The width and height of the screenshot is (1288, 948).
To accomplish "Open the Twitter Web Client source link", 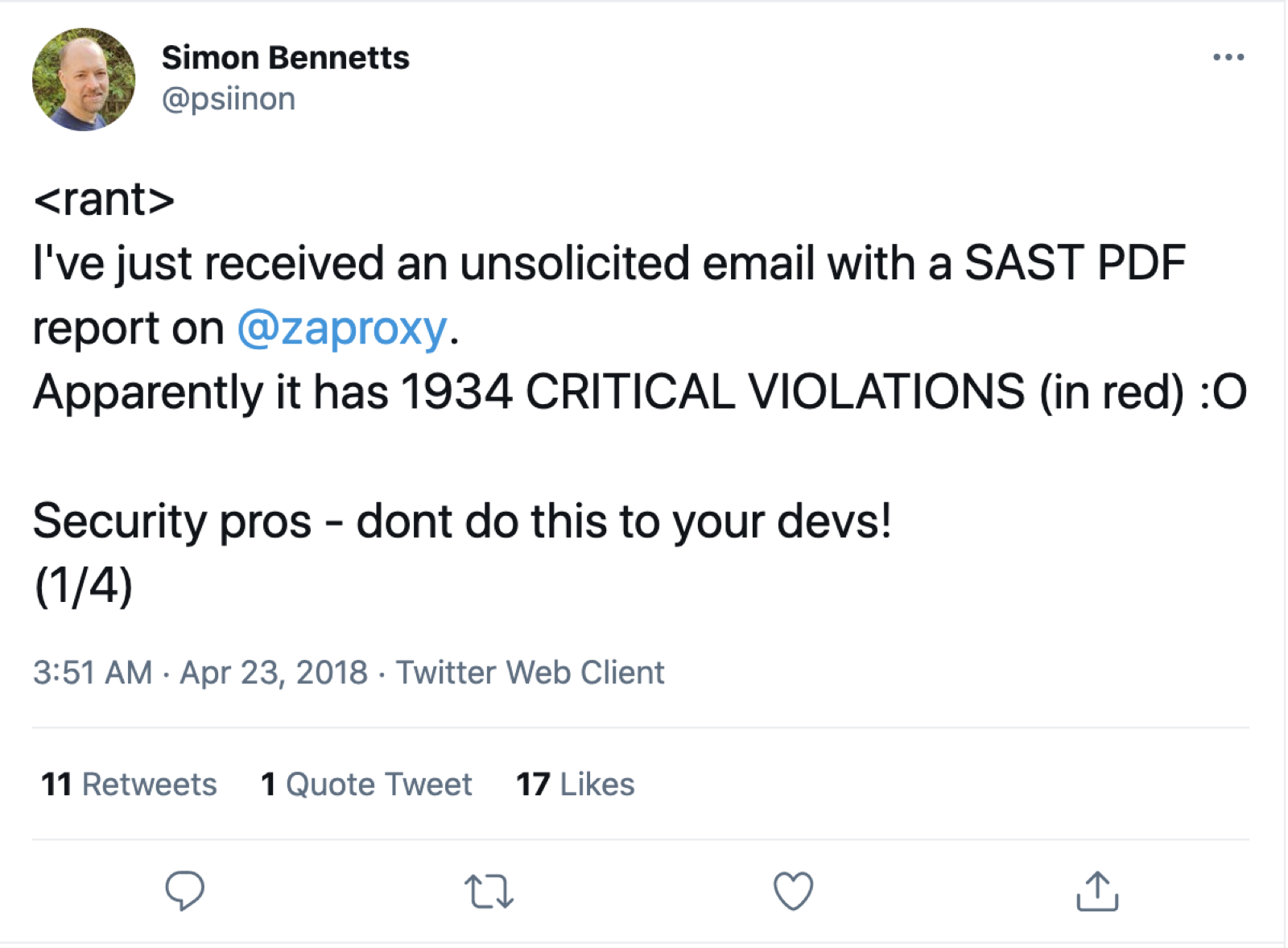I will [530, 673].
